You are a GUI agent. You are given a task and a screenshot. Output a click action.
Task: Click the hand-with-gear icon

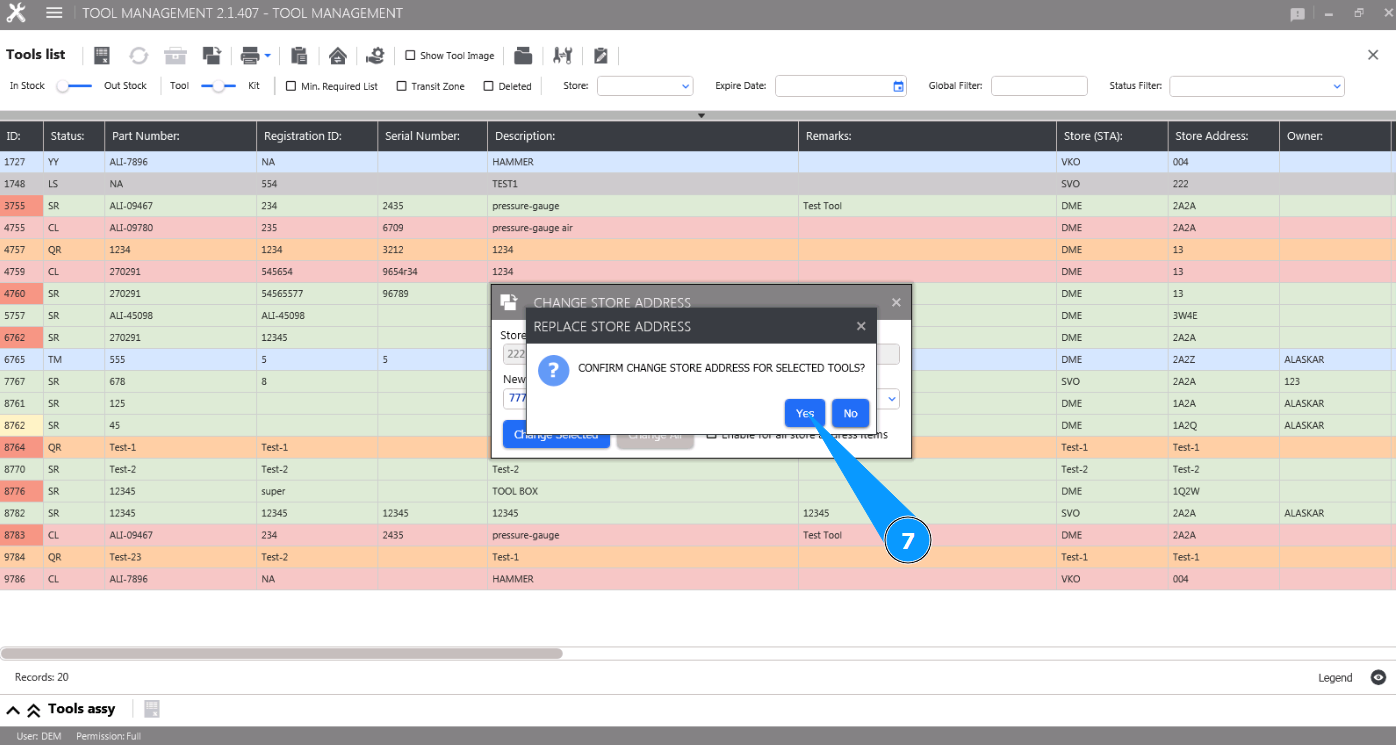375,55
